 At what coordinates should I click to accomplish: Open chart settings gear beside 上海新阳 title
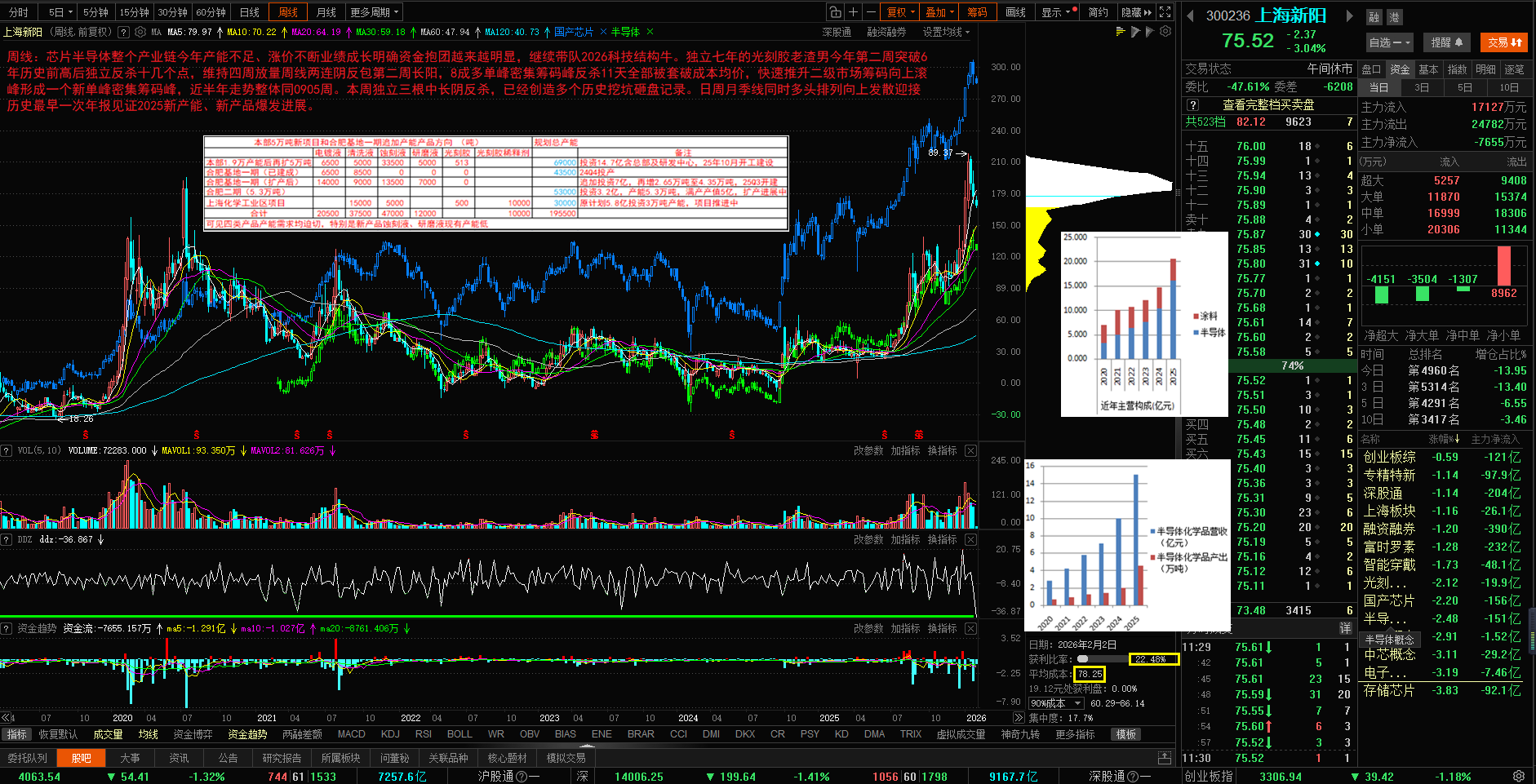140,32
